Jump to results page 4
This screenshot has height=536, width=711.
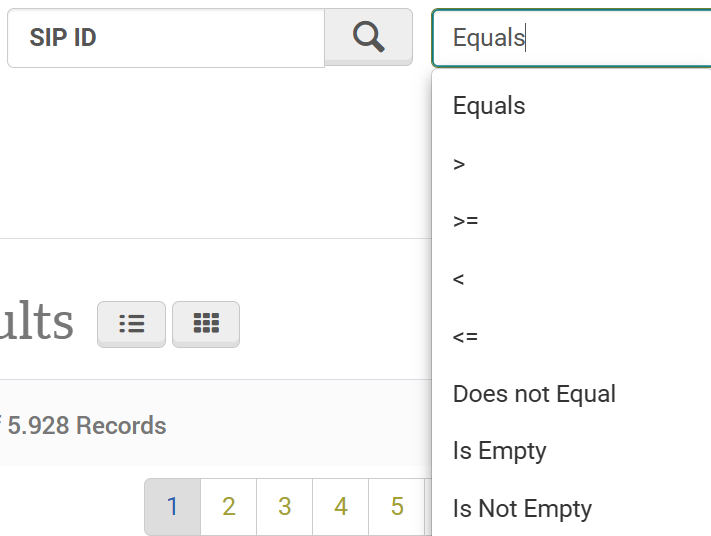point(340,507)
